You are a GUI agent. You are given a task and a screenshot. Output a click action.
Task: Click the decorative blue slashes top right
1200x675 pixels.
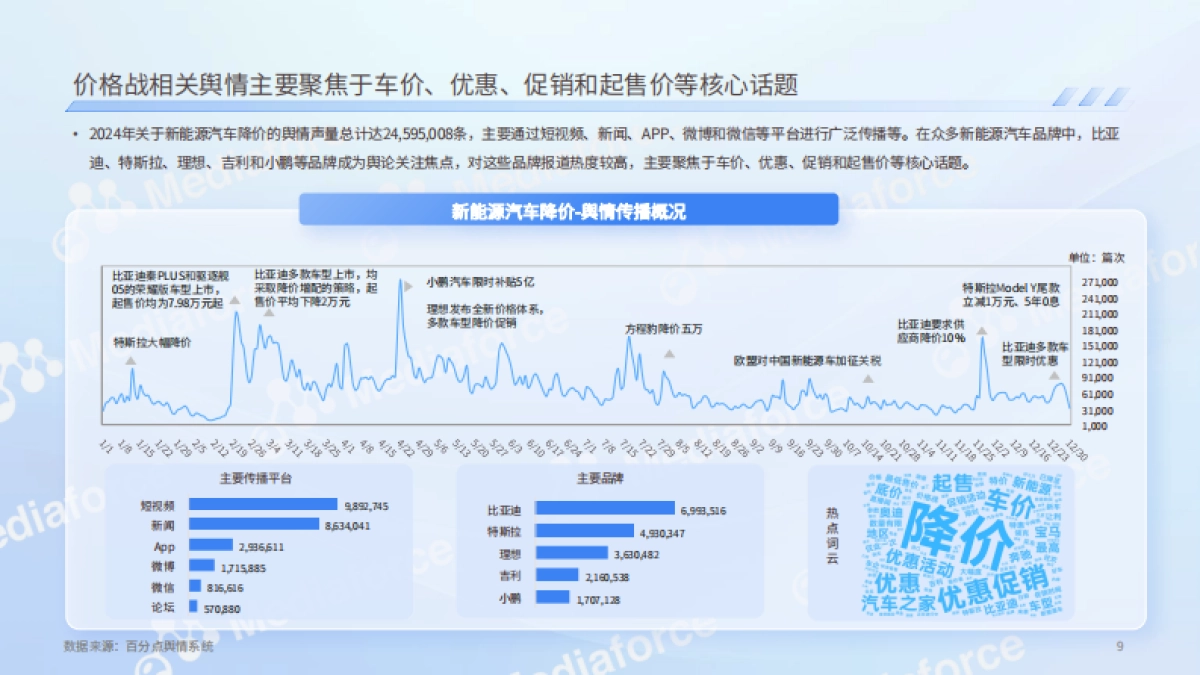point(1094,95)
